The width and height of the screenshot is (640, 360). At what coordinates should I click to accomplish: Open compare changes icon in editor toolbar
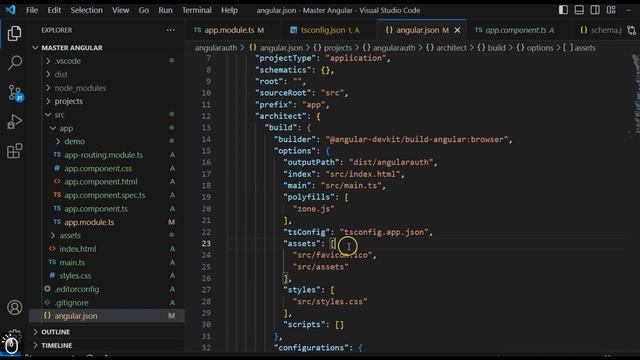pos(631,30)
